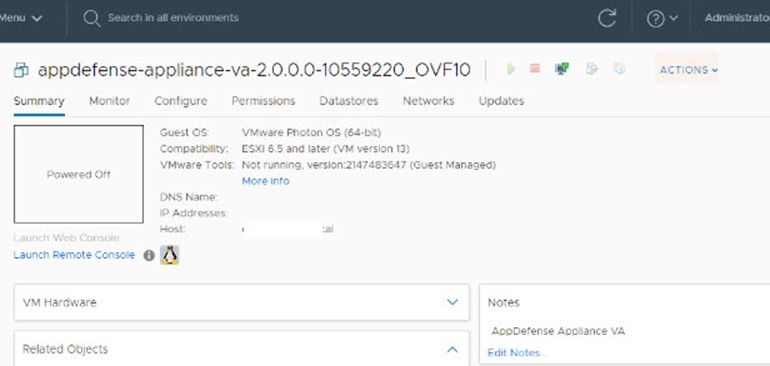Click the Take Snapshot icon
Screen dimensions: 770x366
click(x=619, y=69)
